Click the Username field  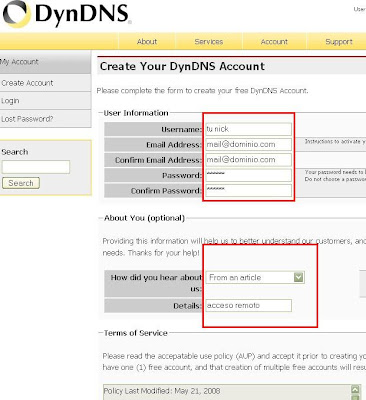coord(248,129)
